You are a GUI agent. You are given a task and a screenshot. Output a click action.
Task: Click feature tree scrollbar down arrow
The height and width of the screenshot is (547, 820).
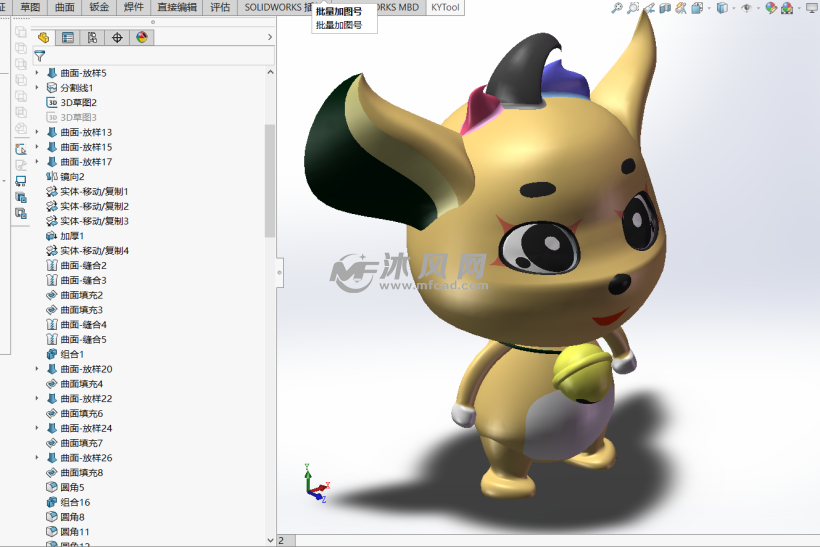coord(270,540)
